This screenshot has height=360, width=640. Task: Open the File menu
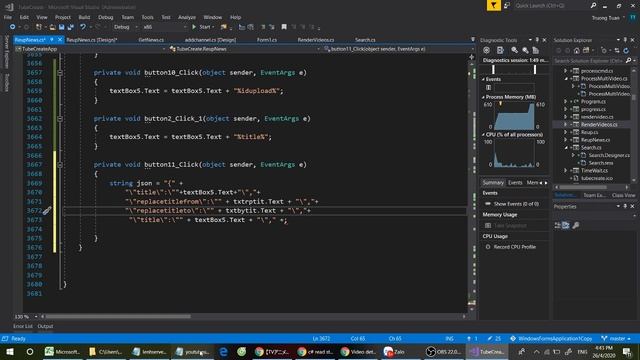coord(8,17)
